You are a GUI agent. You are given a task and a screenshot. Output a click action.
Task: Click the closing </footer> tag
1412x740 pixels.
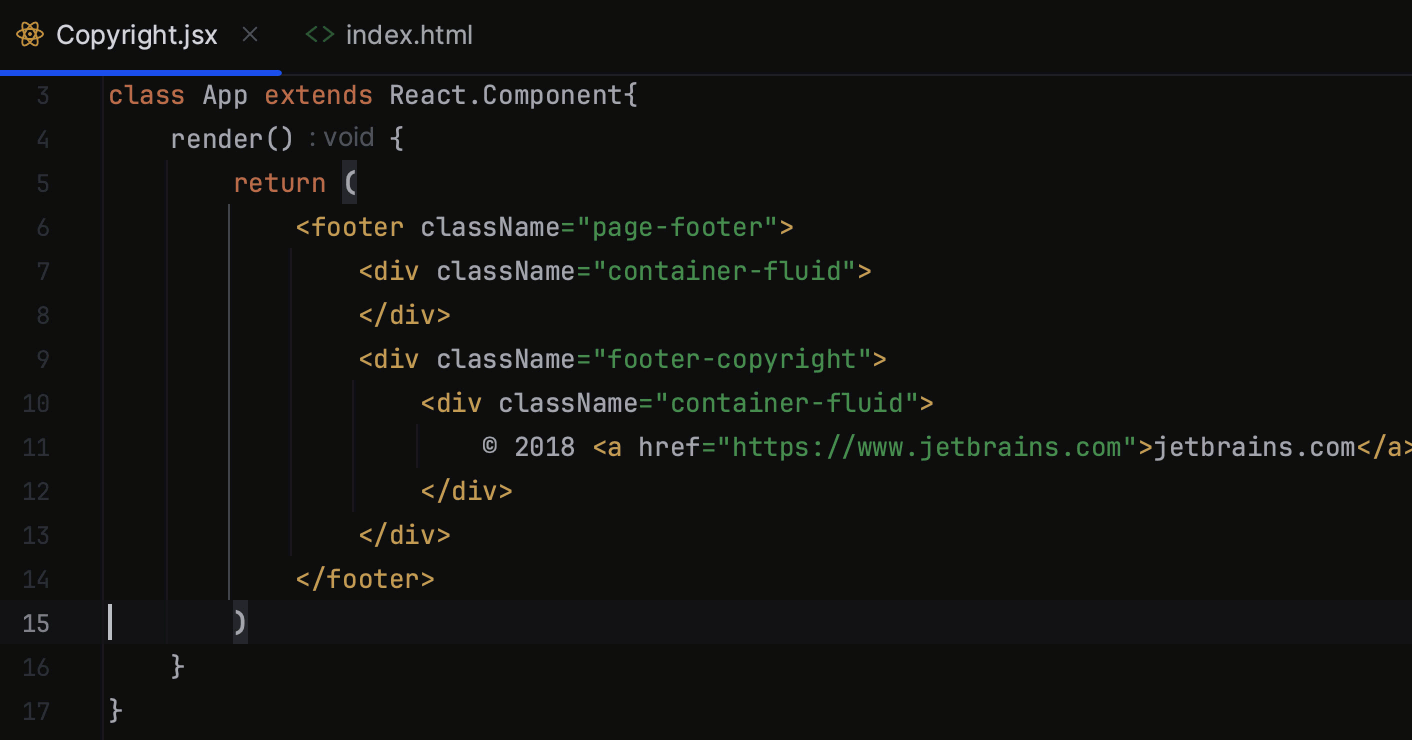coord(363,579)
